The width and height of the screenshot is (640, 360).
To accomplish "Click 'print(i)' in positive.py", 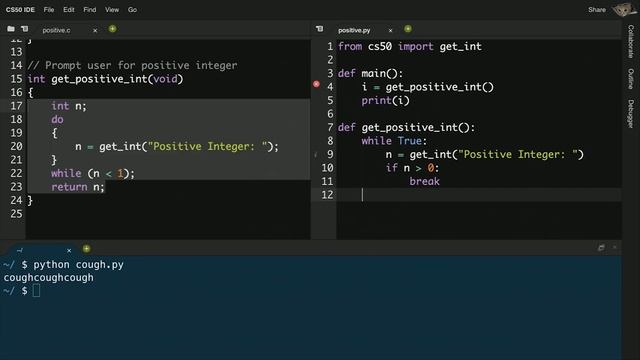I will coord(385,100).
